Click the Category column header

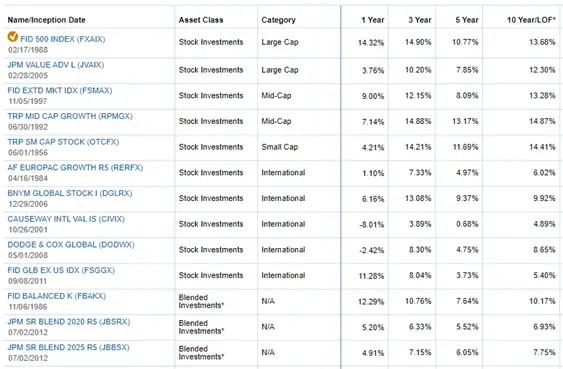(x=278, y=20)
